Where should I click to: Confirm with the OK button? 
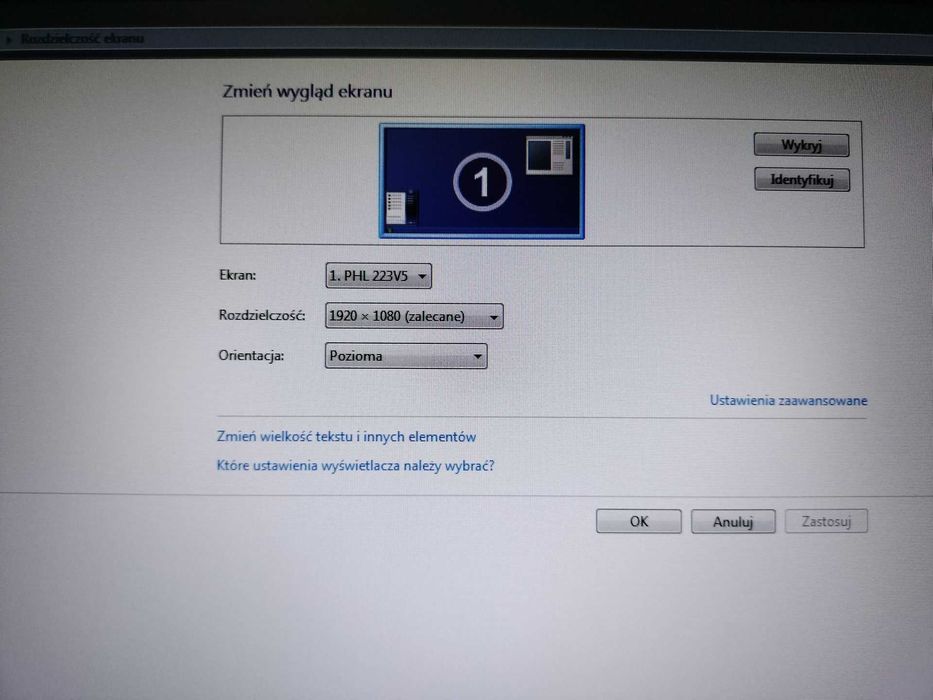(x=638, y=521)
